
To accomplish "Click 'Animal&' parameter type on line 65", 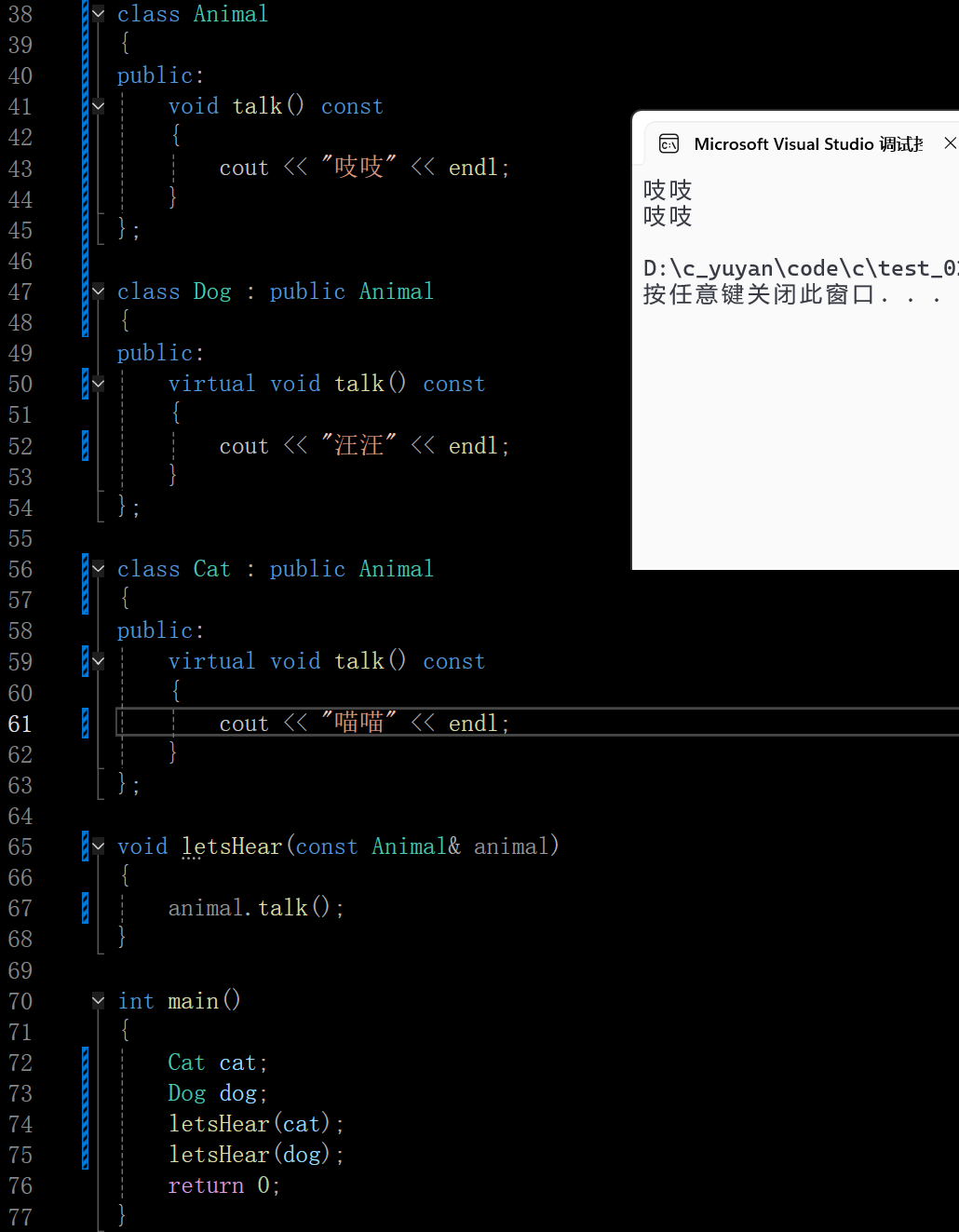I will pos(416,846).
